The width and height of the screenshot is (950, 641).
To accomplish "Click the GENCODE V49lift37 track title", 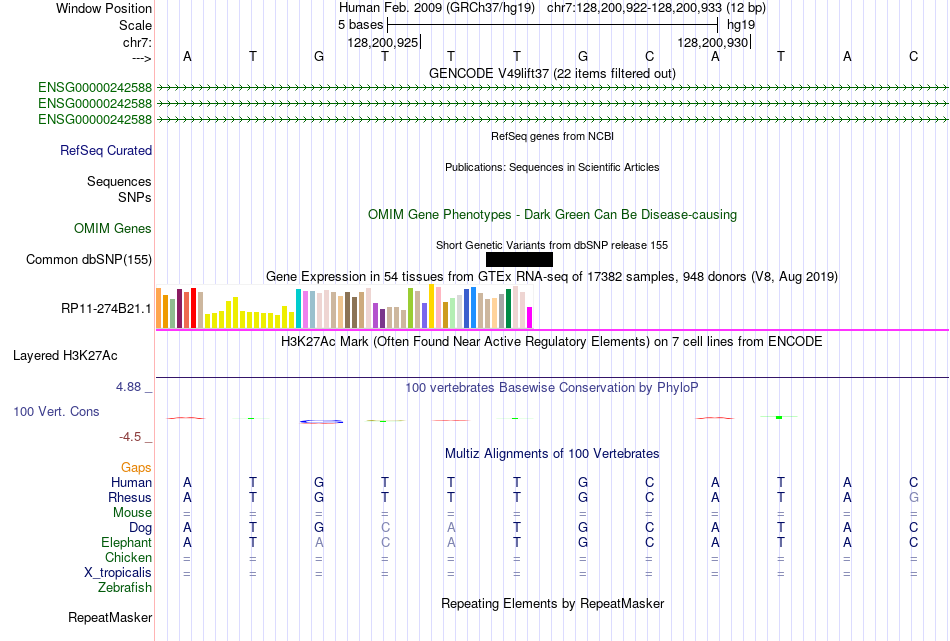I will (552, 73).
